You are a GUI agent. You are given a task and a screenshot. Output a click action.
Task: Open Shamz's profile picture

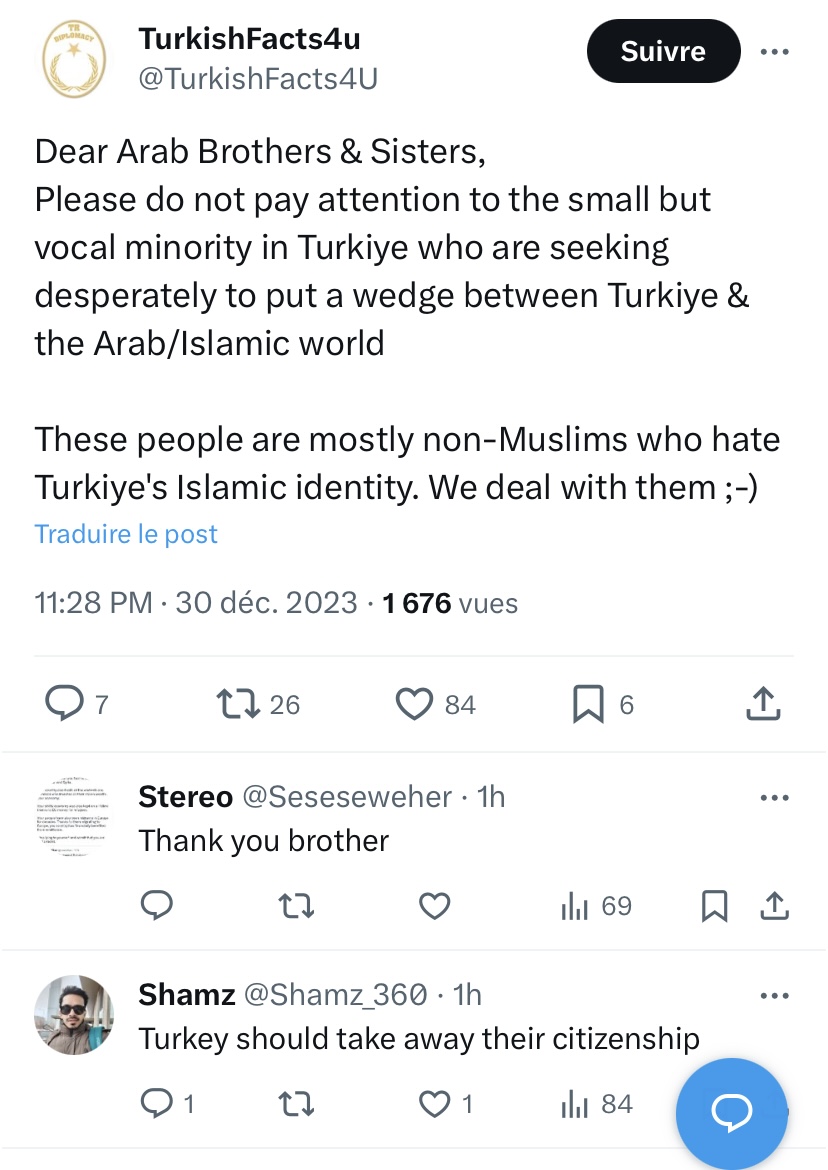pyautogui.click(x=75, y=1014)
